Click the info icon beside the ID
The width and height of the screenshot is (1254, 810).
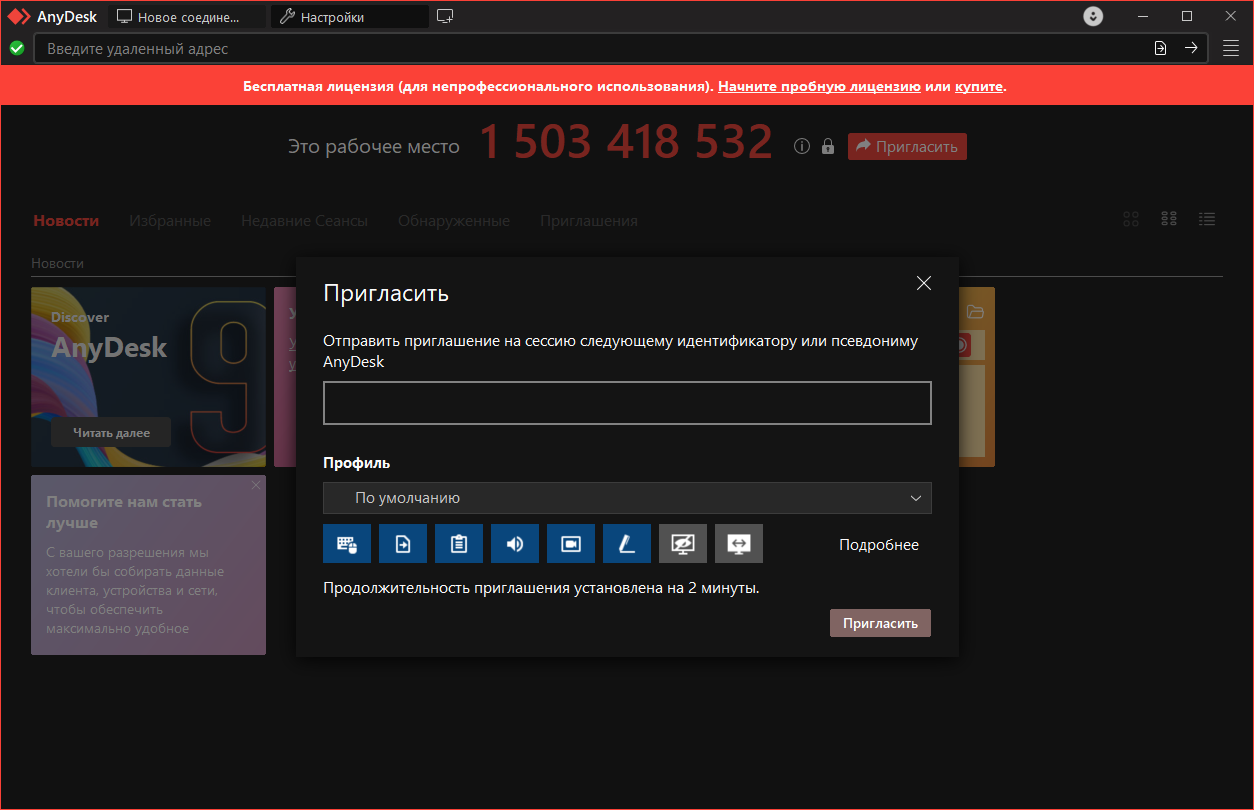tap(801, 147)
